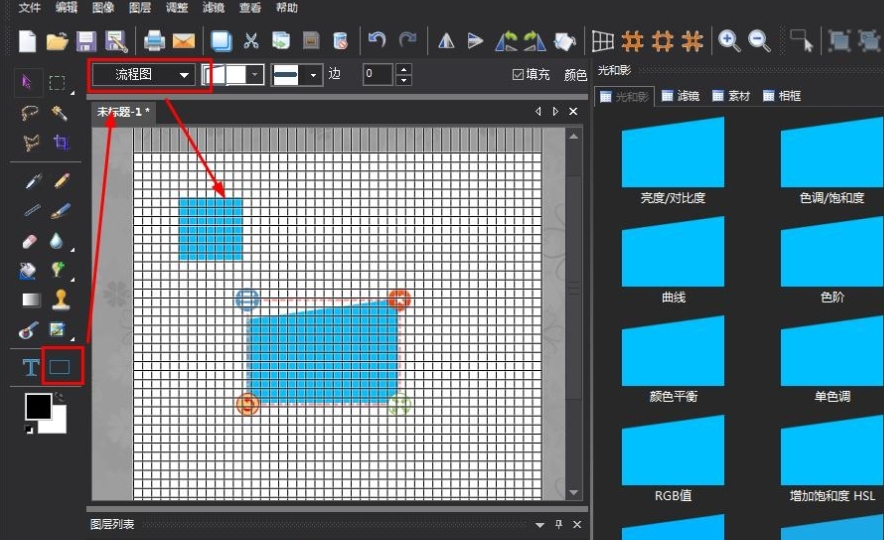This screenshot has width=884, height=540.
Task: Open the 滤镜 menu
Action: coord(213,7)
